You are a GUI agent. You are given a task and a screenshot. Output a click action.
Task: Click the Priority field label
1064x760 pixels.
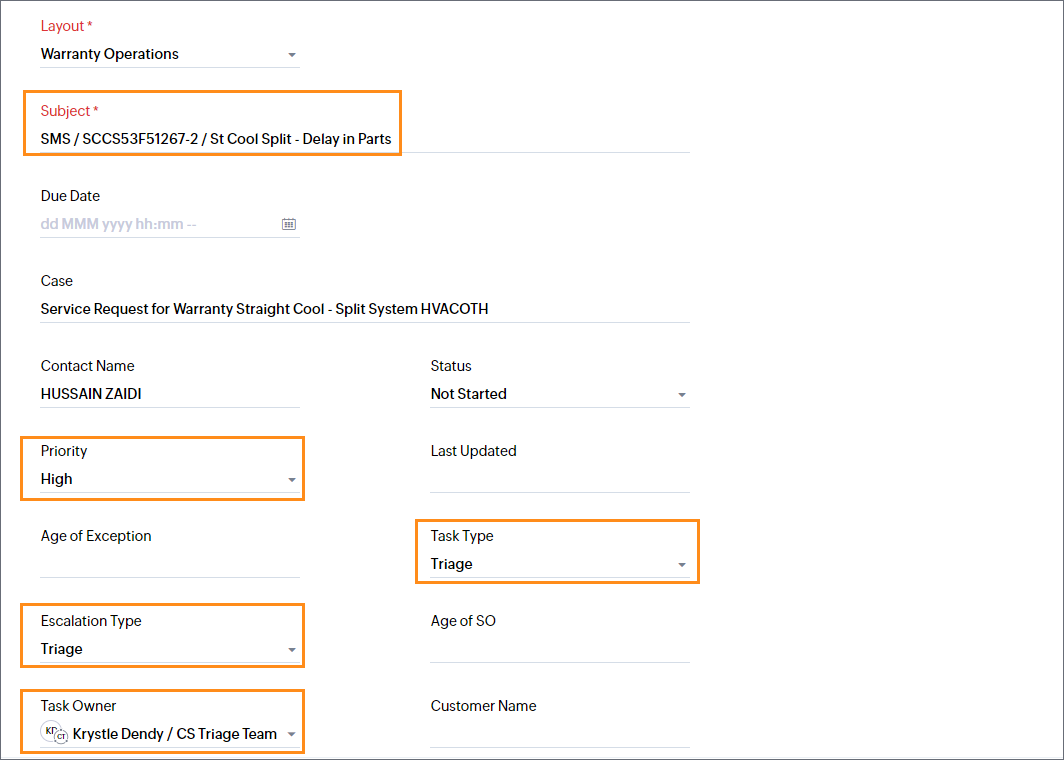(x=64, y=451)
